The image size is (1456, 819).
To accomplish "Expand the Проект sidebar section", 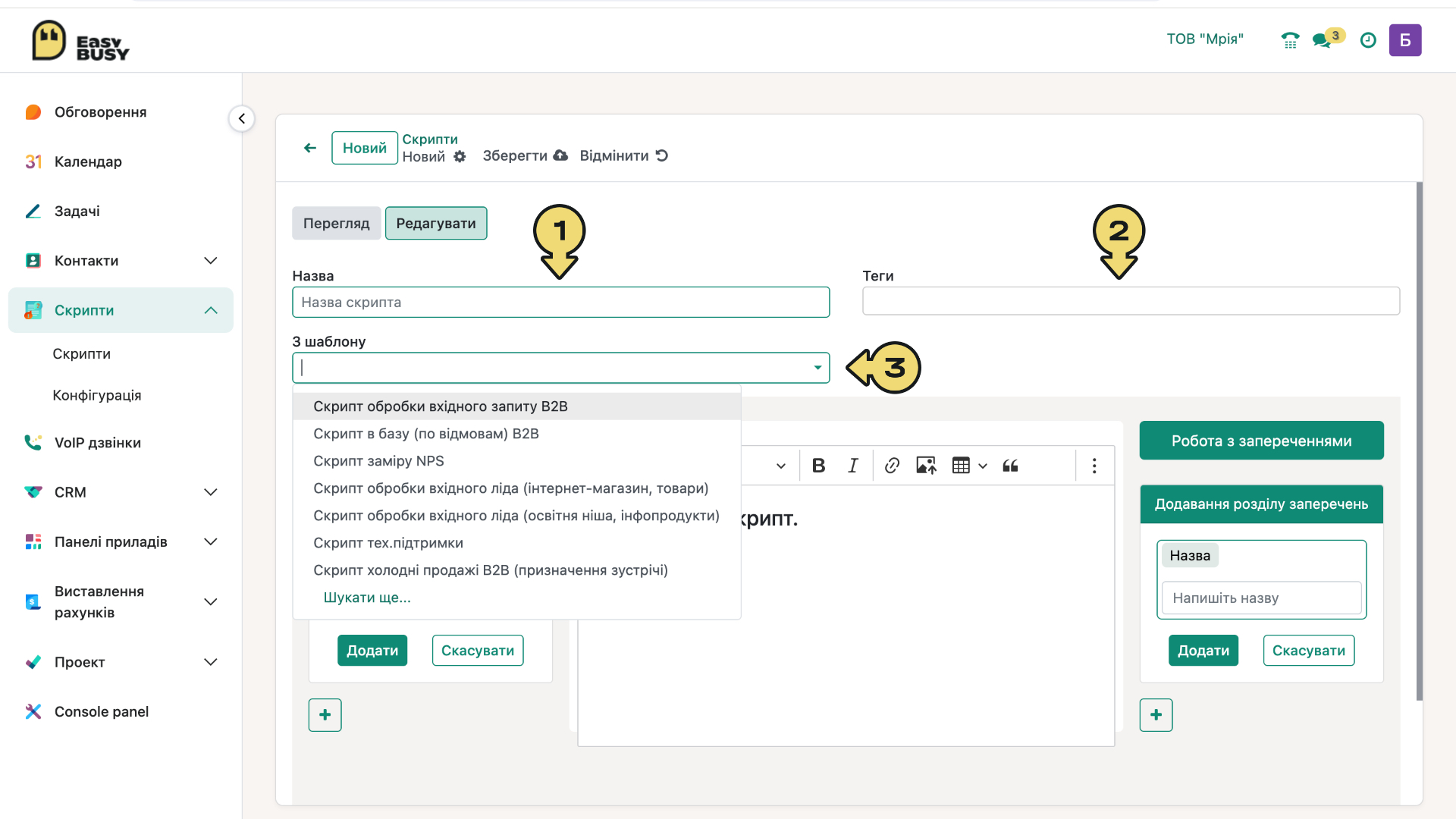I will tap(211, 662).
